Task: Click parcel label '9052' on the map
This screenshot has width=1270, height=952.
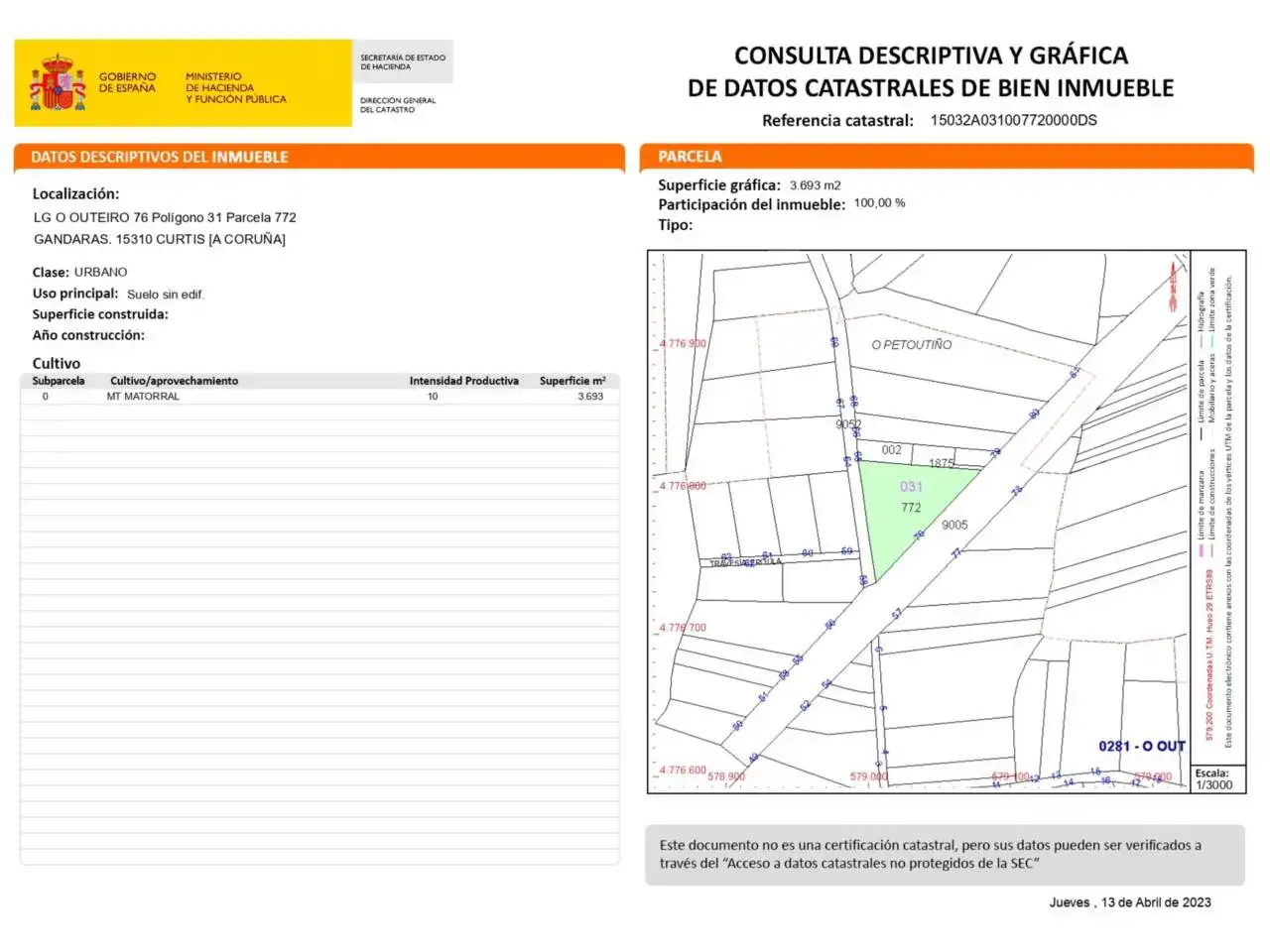Action: click(x=848, y=424)
